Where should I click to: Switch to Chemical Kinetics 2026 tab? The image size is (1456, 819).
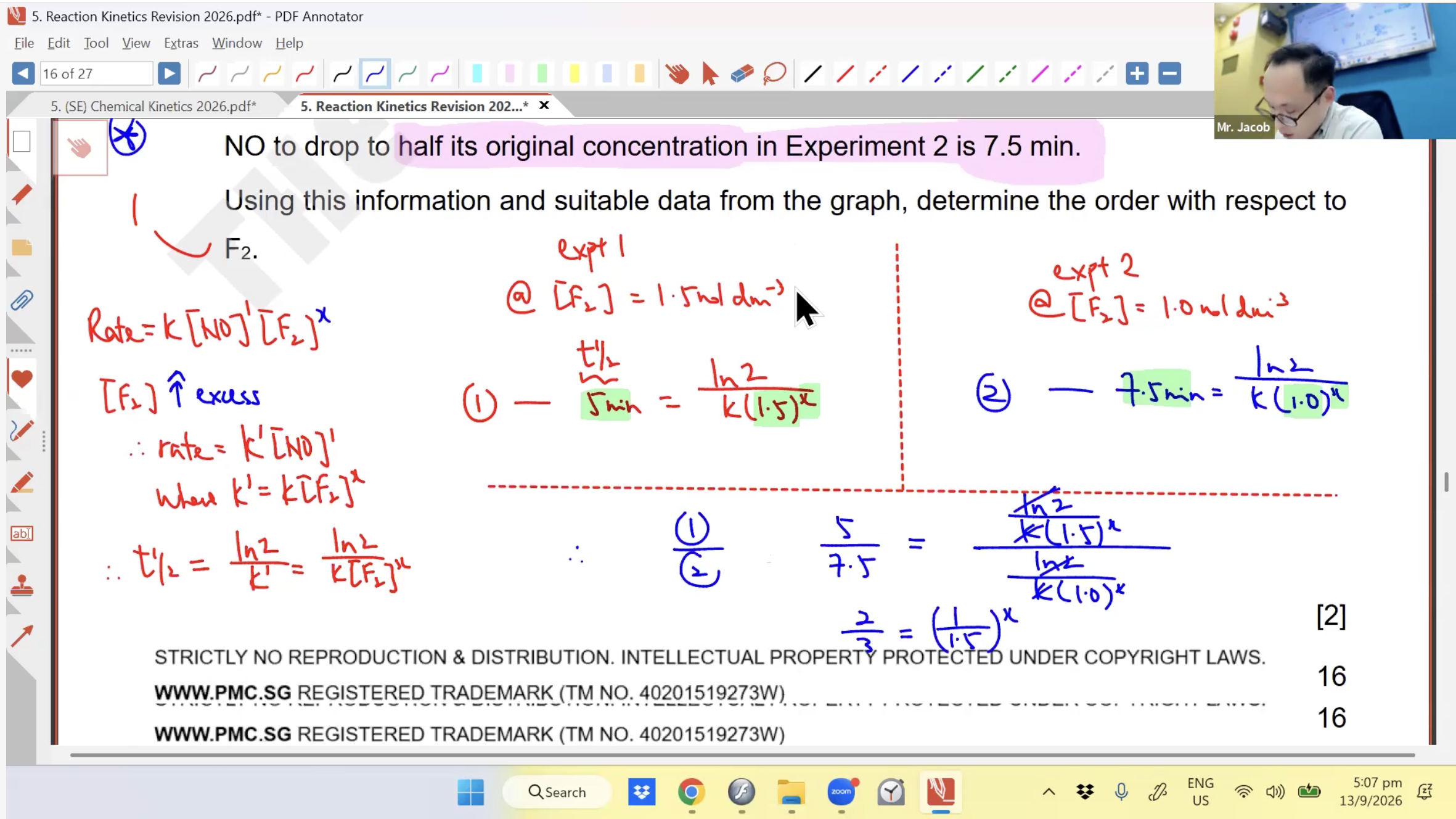(x=153, y=106)
